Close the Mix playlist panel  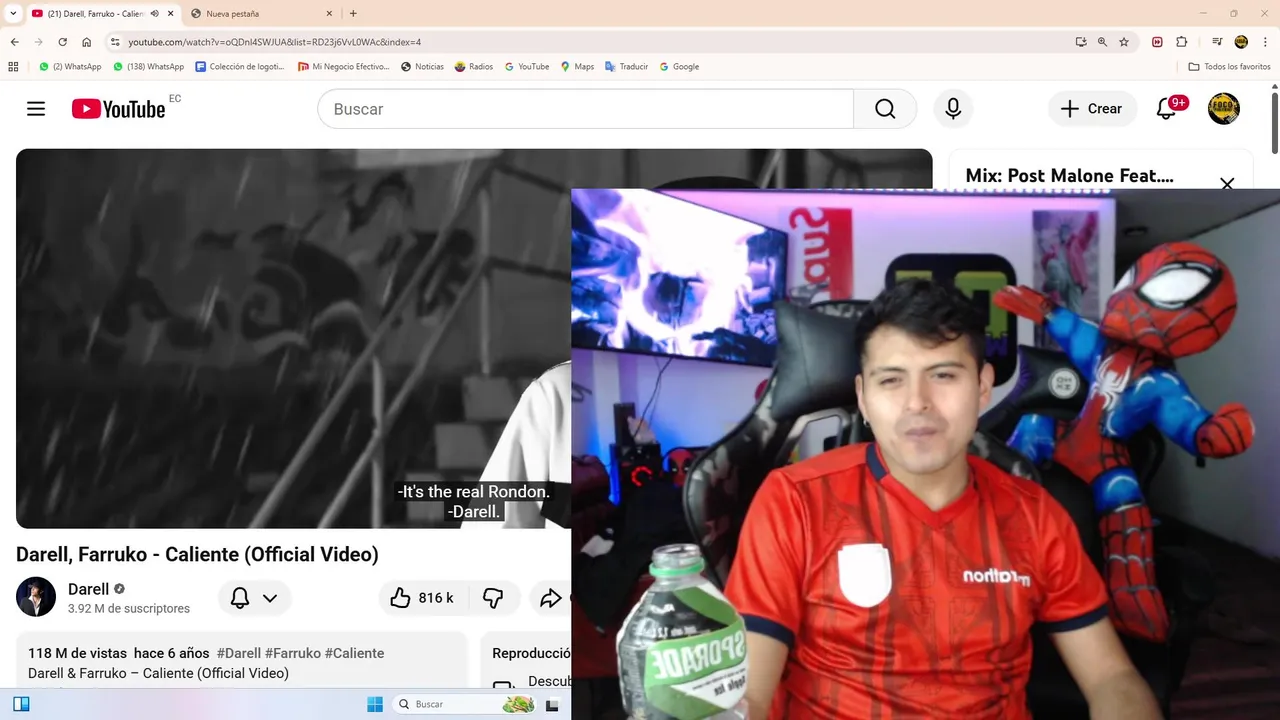coord(1227,183)
